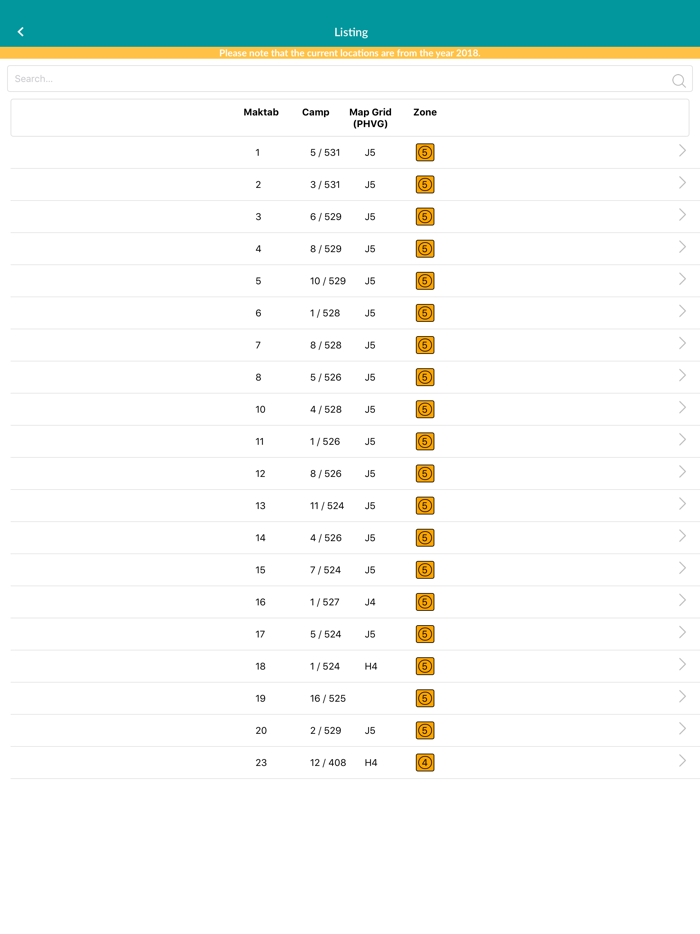700x934 pixels.
Task: Click the Zone column header
Action: click(425, 112)
